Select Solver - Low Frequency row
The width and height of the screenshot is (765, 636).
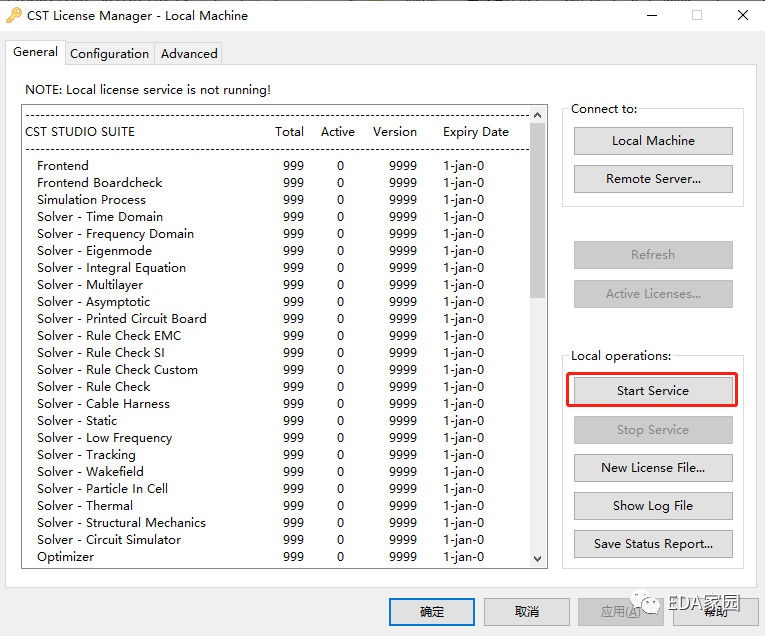tap(260, 438)
